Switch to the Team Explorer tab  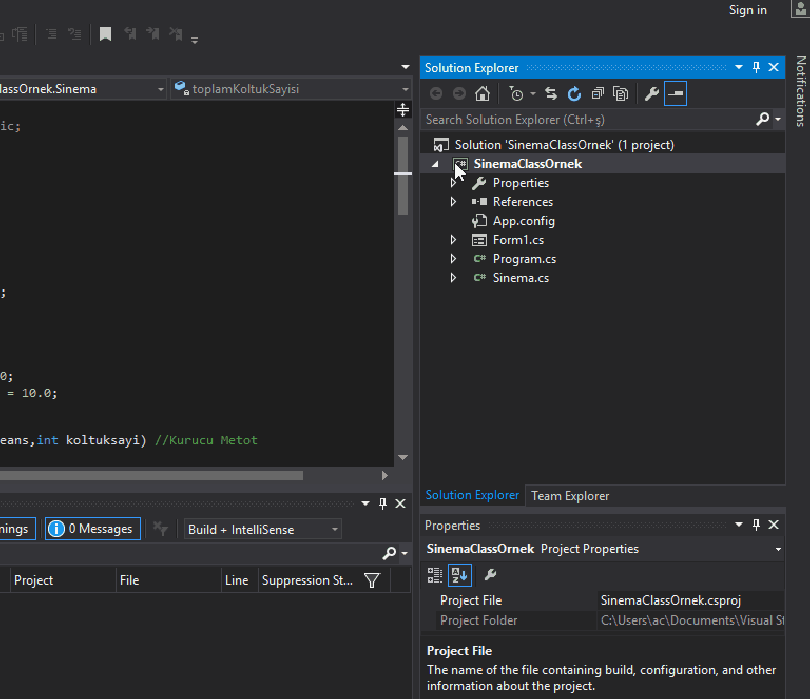pos(570,496)
